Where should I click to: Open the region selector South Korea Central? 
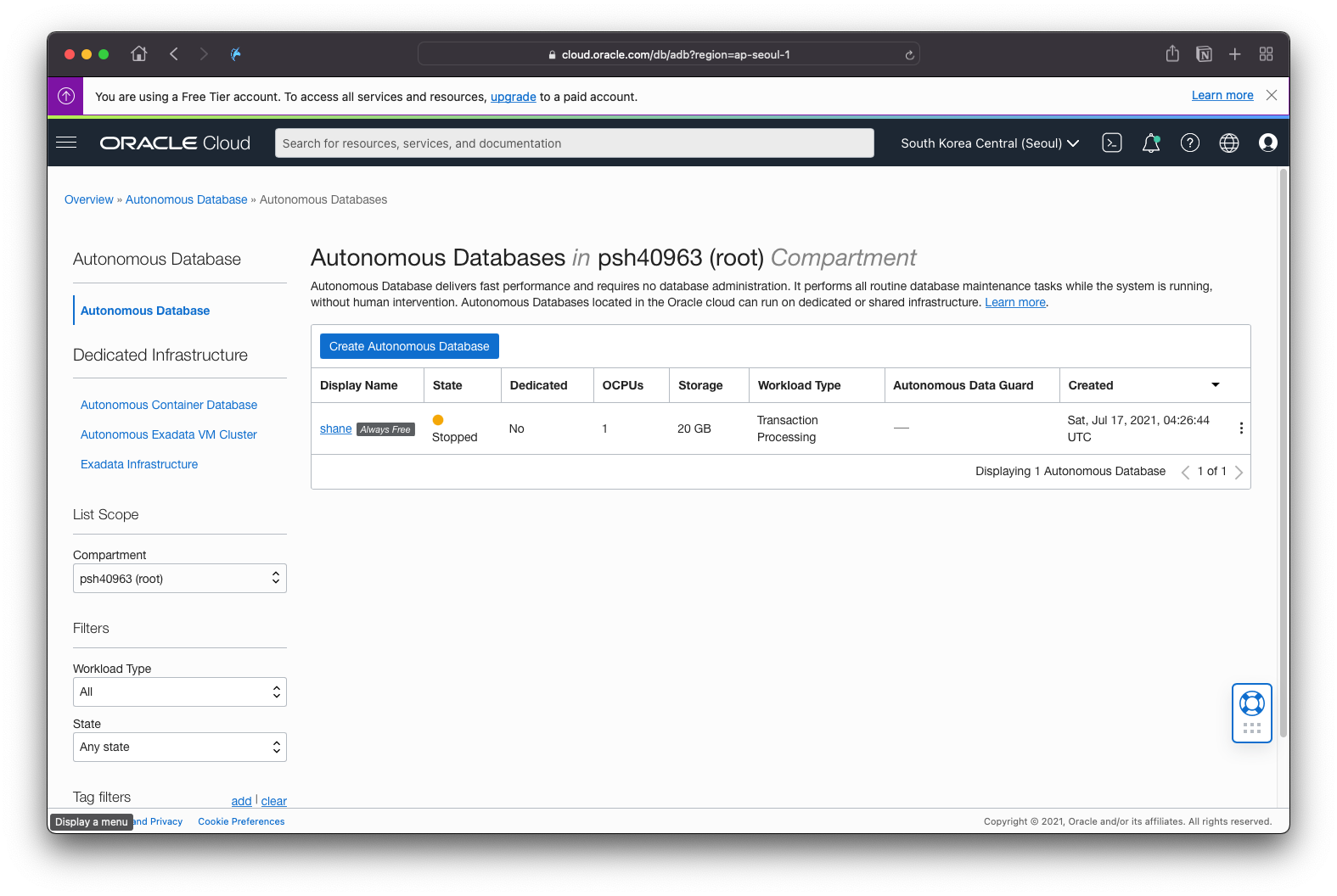[990, 143]
